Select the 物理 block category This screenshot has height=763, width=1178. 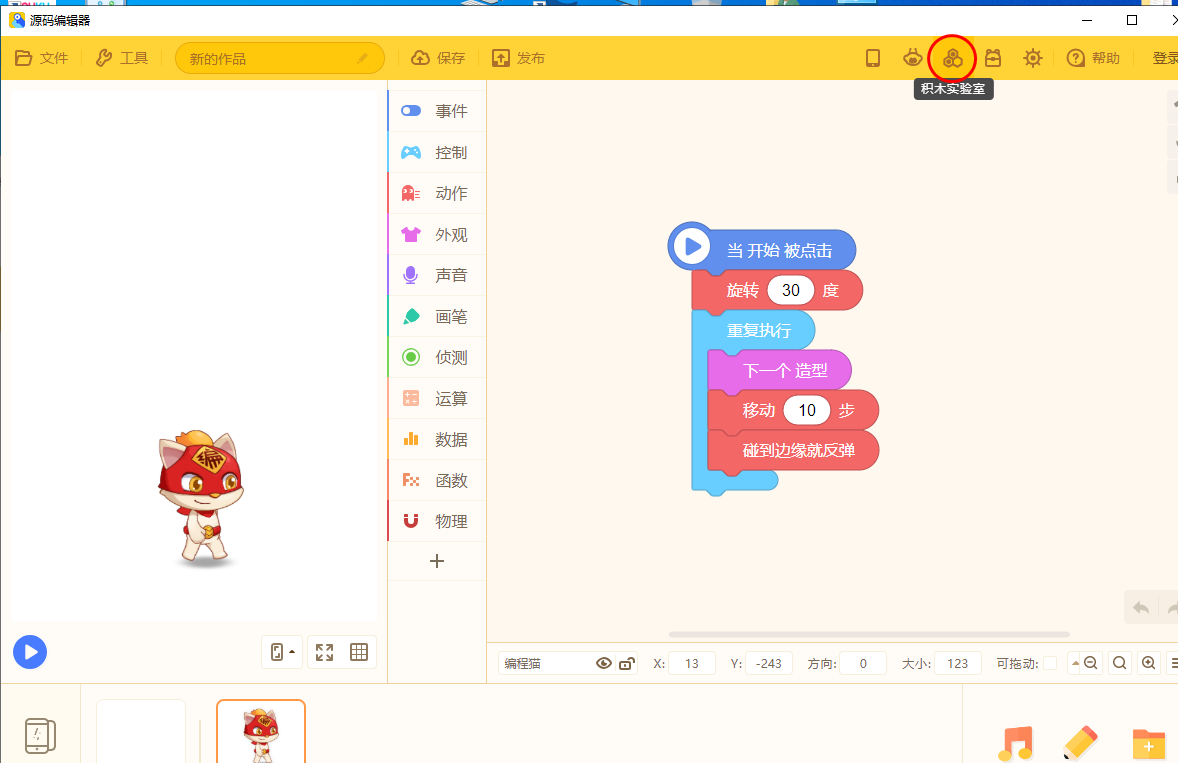pyautogui.click(x=437, y=520)
